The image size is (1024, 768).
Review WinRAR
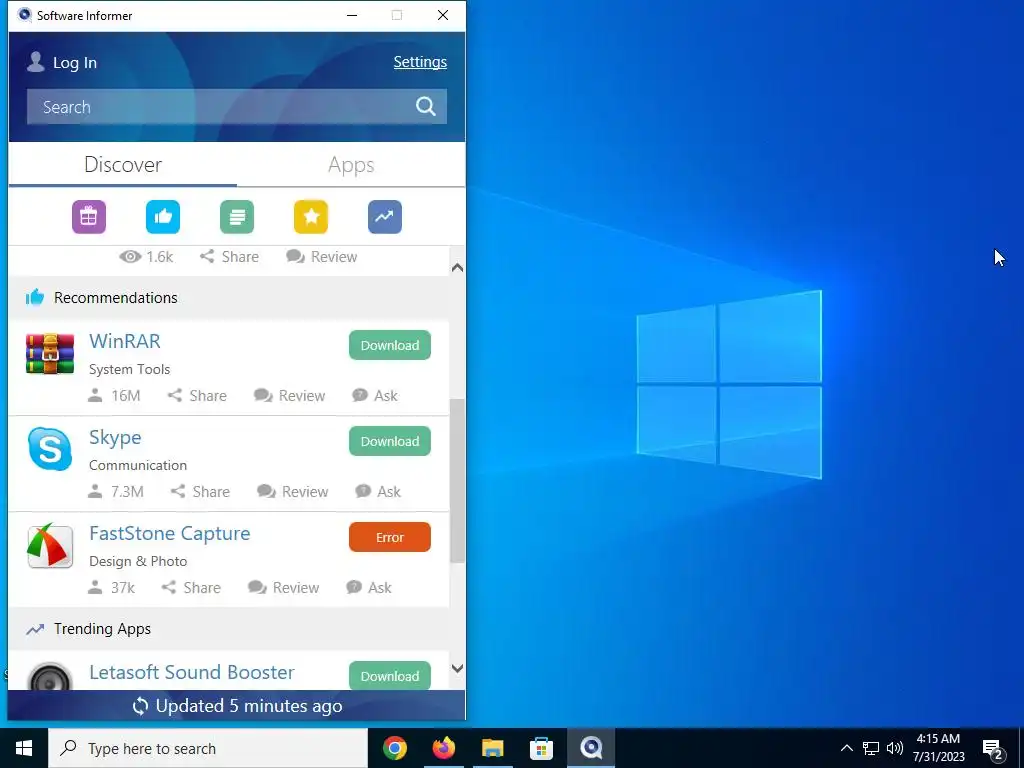tap(290, 396)
